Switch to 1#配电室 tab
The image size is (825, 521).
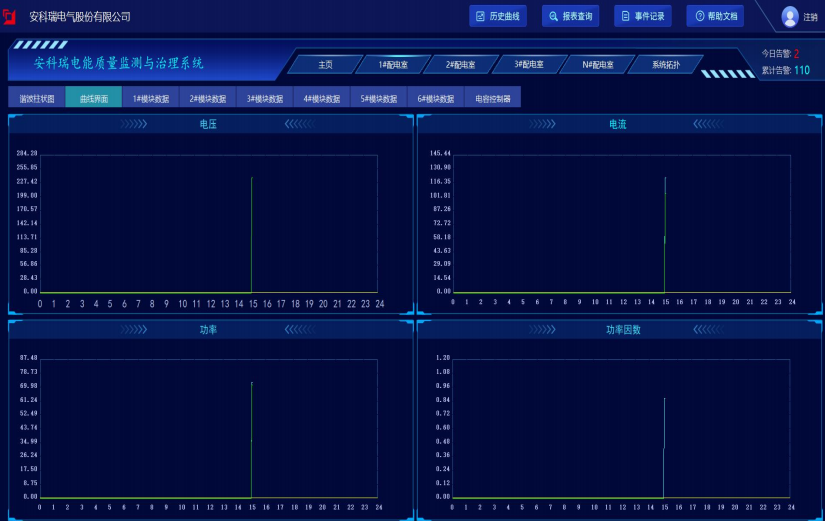click(393, 64)
